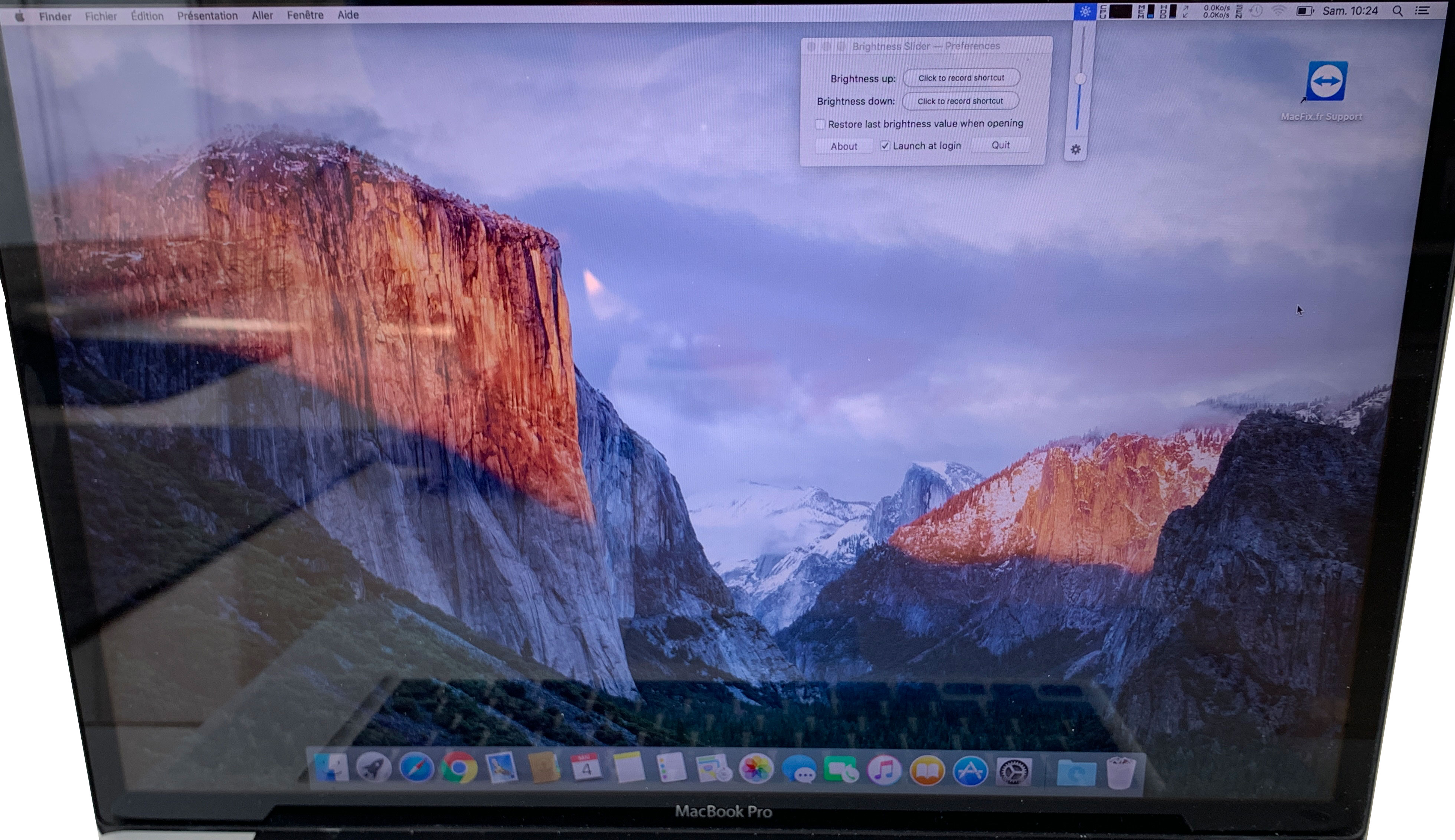
Task: Open the Wi-Fi status menu
Action: click(1279, 11)
